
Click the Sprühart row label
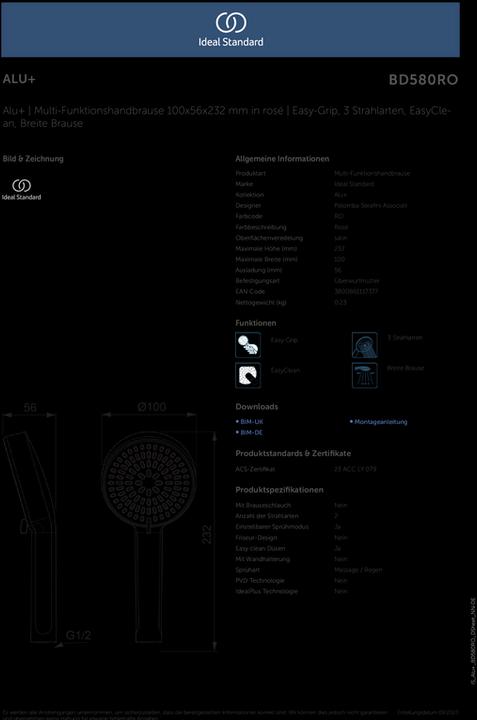[x=247, y=570]
